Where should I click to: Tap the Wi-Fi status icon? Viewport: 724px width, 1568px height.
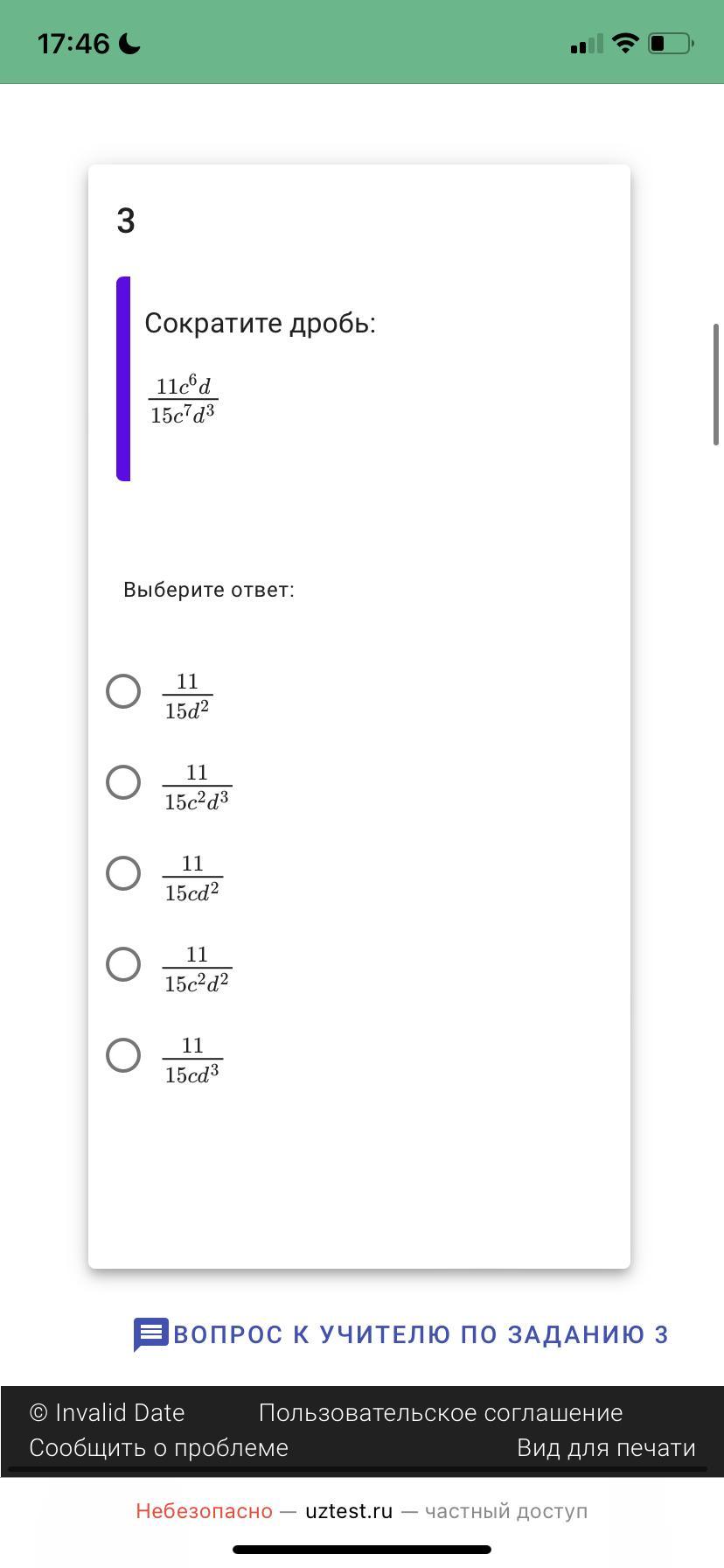pyautogui.click(x=625, y=43)
